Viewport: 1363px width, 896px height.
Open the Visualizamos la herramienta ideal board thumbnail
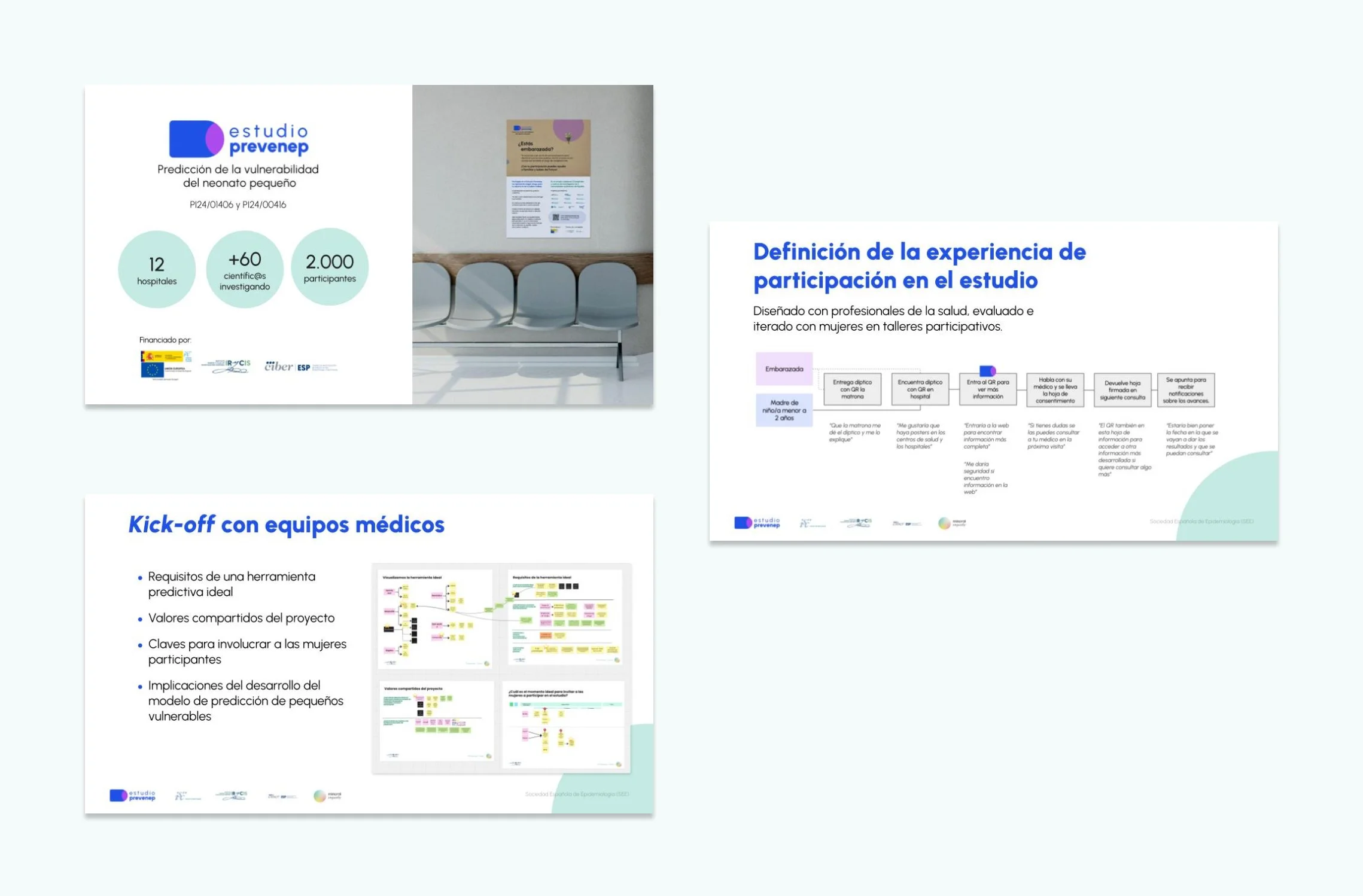pyautogui.click(x=436, y=619)
